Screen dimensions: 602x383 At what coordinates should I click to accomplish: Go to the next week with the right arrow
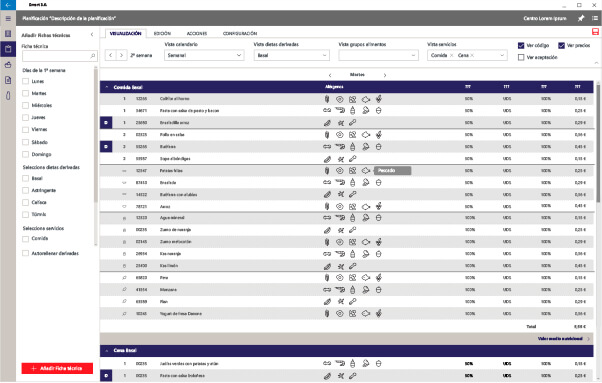coord(121,56)
